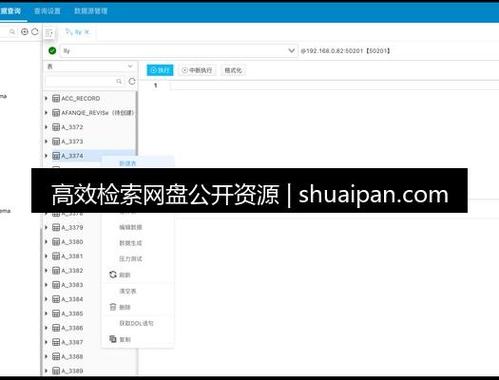Click the A_3383 table icon
The image size is (499, 380).
[56, 285]
